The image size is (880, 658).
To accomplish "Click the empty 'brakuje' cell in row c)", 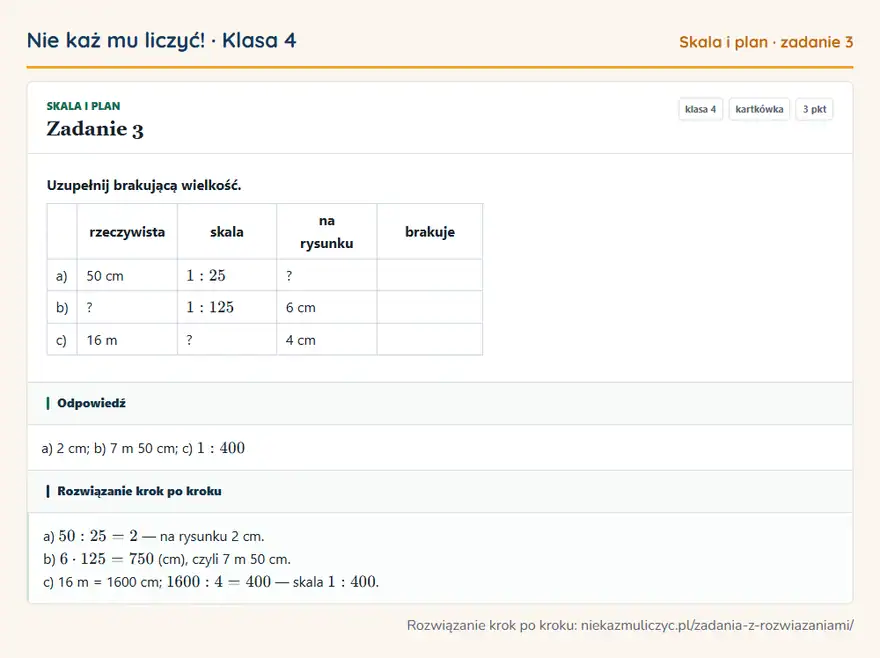I will 430,340.
